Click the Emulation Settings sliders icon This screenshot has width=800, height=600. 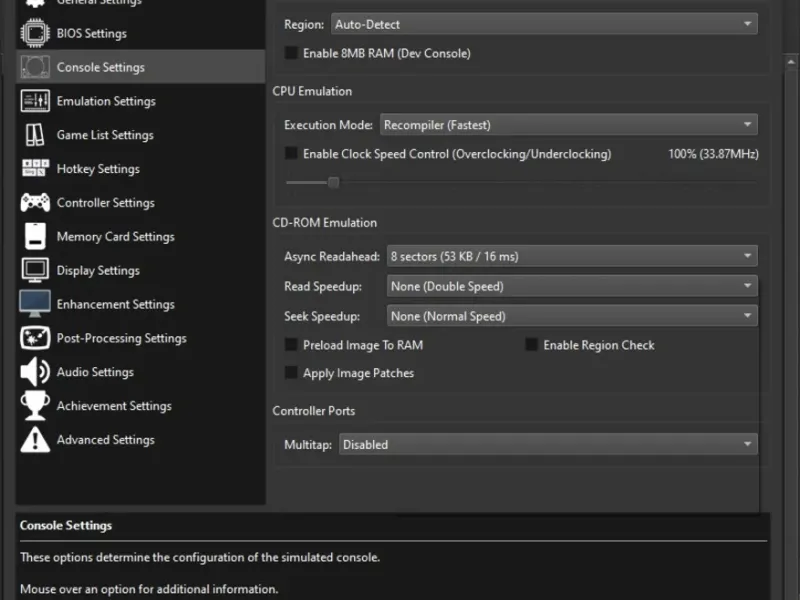pos(35,101)
